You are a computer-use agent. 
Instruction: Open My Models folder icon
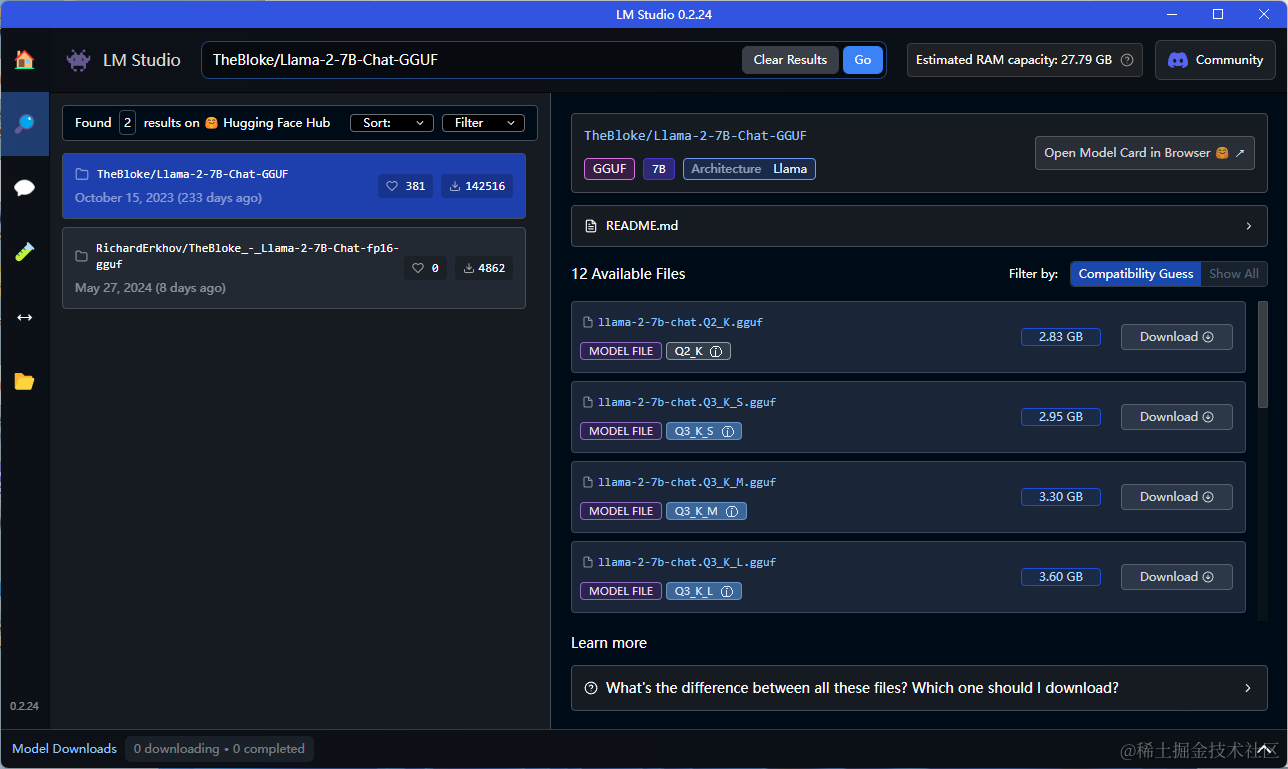24,381
